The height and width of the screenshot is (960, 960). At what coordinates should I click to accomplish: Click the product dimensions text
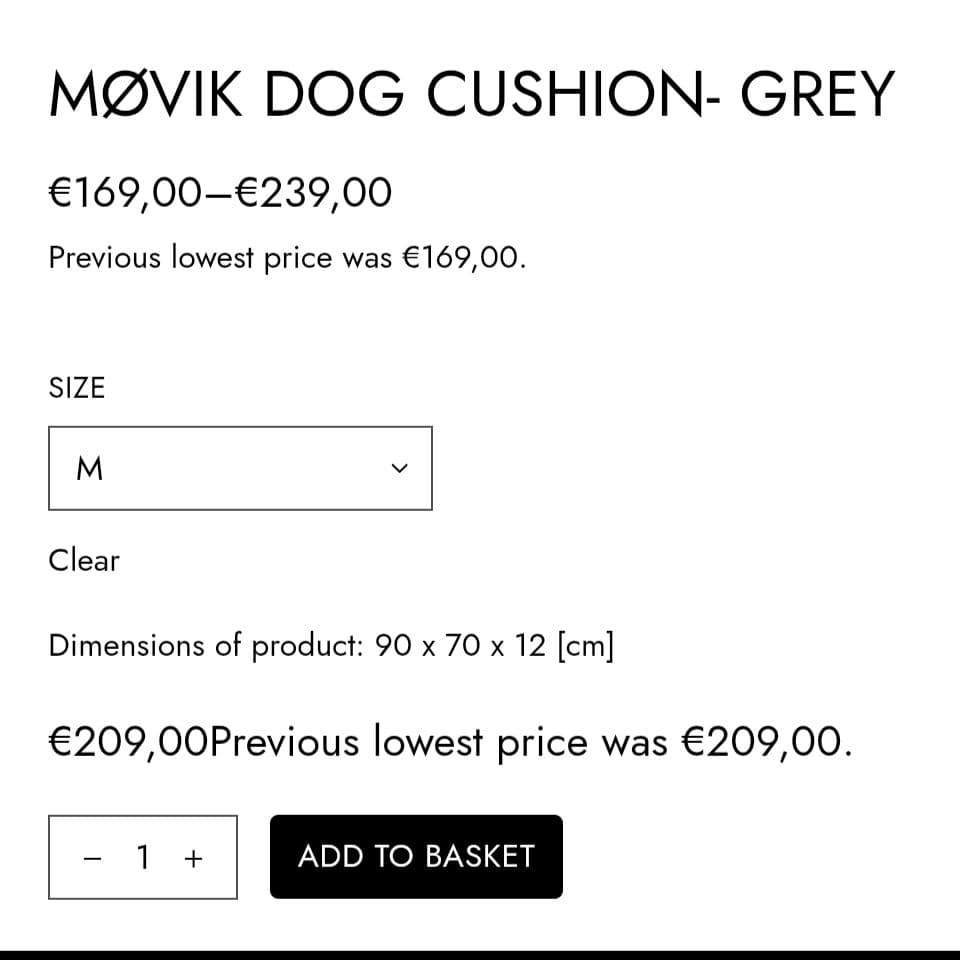pos(331,645)
